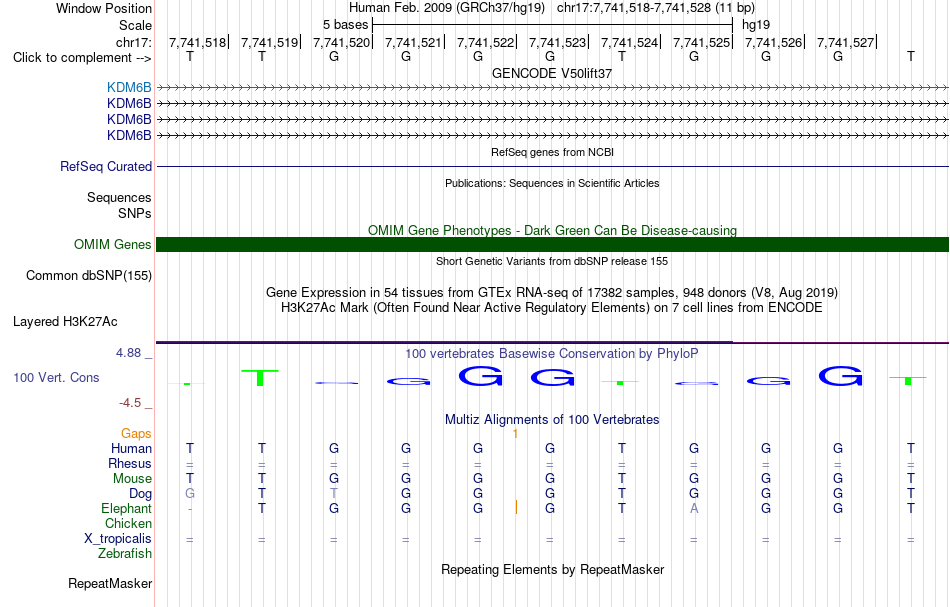Click the Rhesus species row label
The image size is (950, 607).
pos(130,463)
